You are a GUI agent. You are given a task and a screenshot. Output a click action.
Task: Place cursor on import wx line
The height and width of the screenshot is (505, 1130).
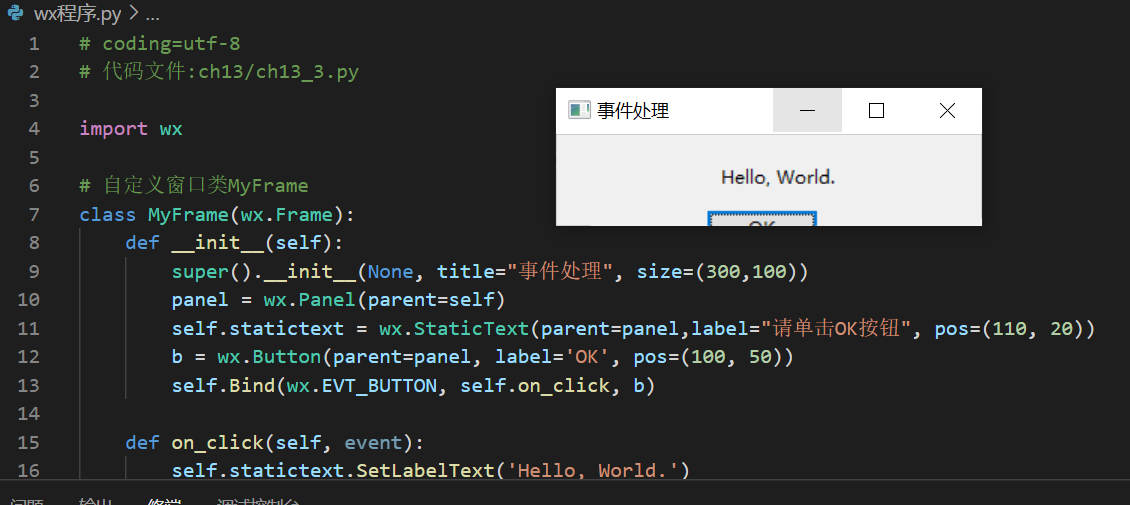pos(130,129)
